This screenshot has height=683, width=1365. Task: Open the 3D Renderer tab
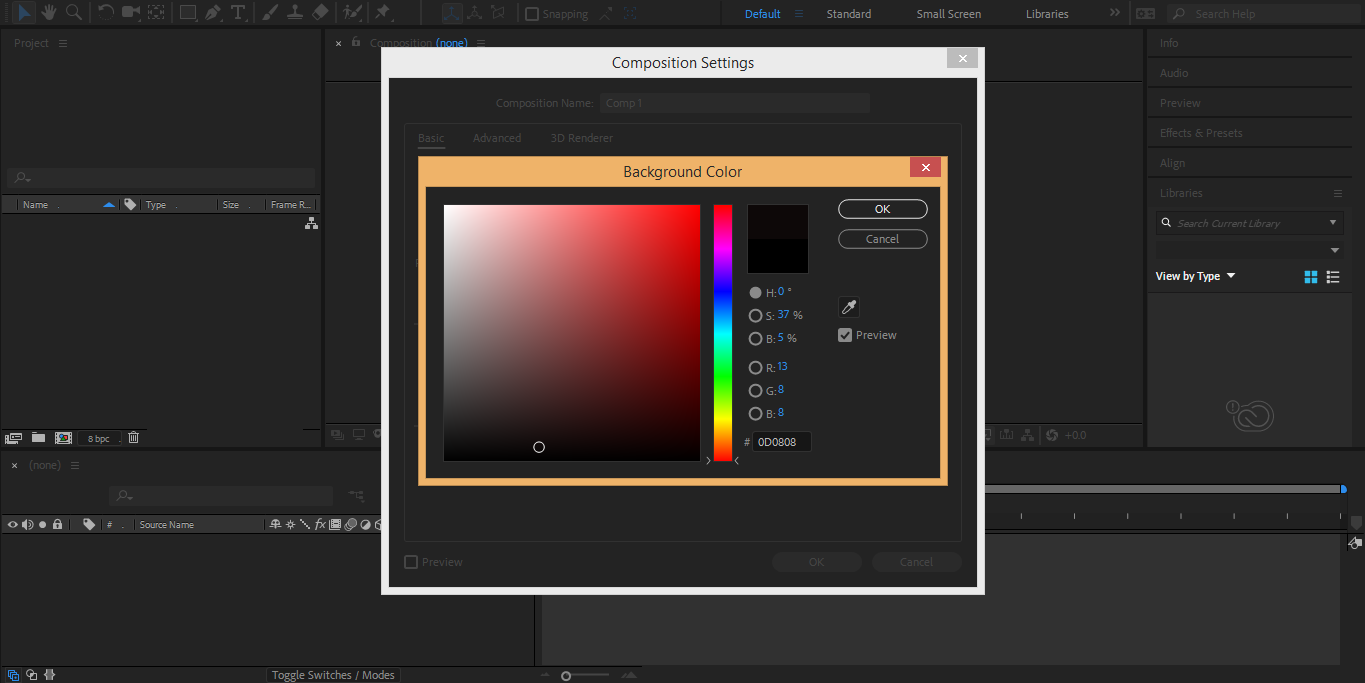582,138
